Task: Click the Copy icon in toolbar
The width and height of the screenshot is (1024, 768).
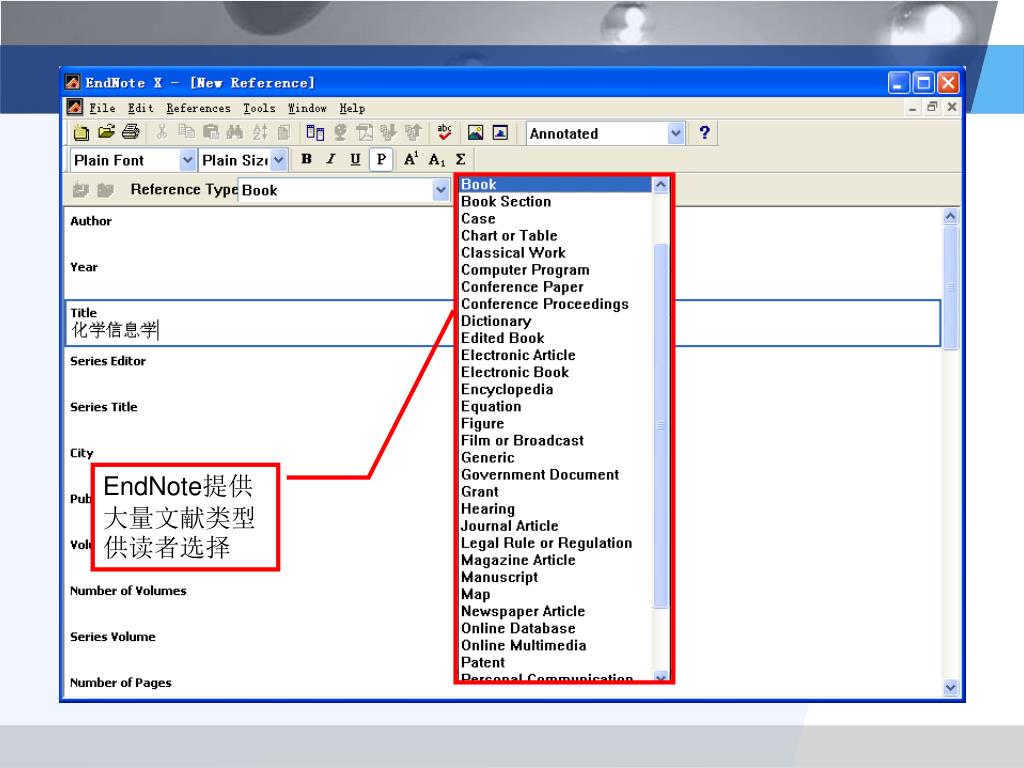Action: click(x=187, y=133)
